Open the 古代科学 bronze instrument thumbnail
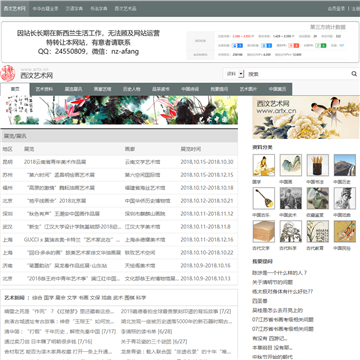The width and height of the screenshot is (360, 360). click(x=291, y=231)
